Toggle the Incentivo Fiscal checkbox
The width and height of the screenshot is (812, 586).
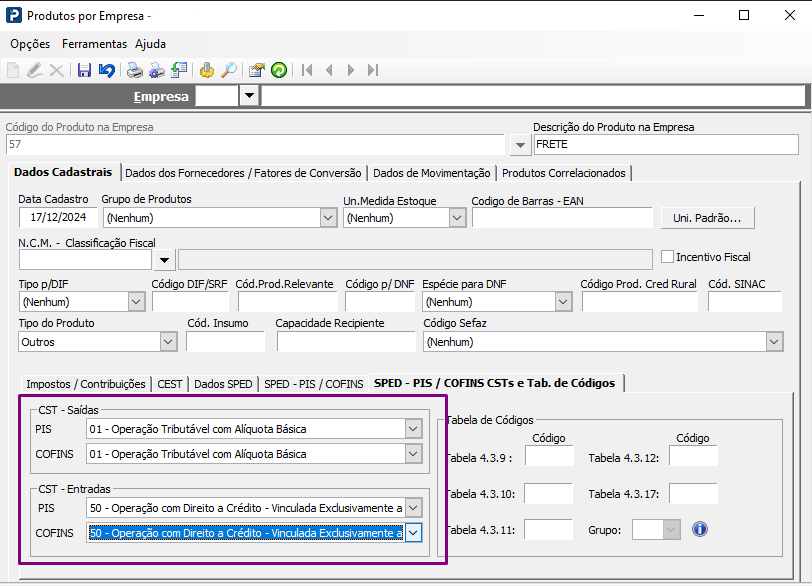(x=668, y=257)
